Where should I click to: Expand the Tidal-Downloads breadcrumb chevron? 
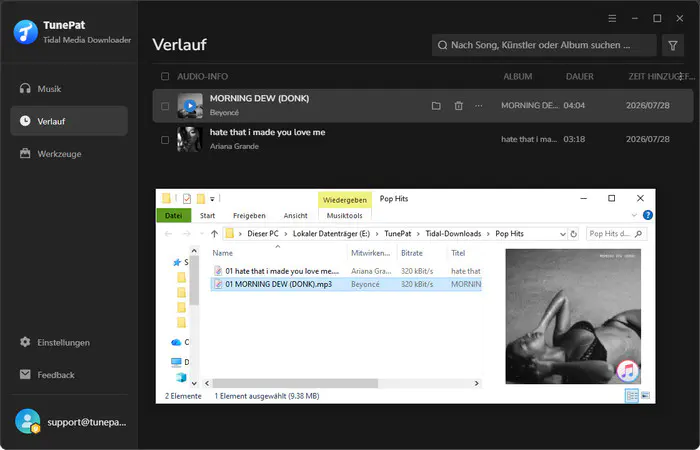pyautogui.click(x=488, y=234)
